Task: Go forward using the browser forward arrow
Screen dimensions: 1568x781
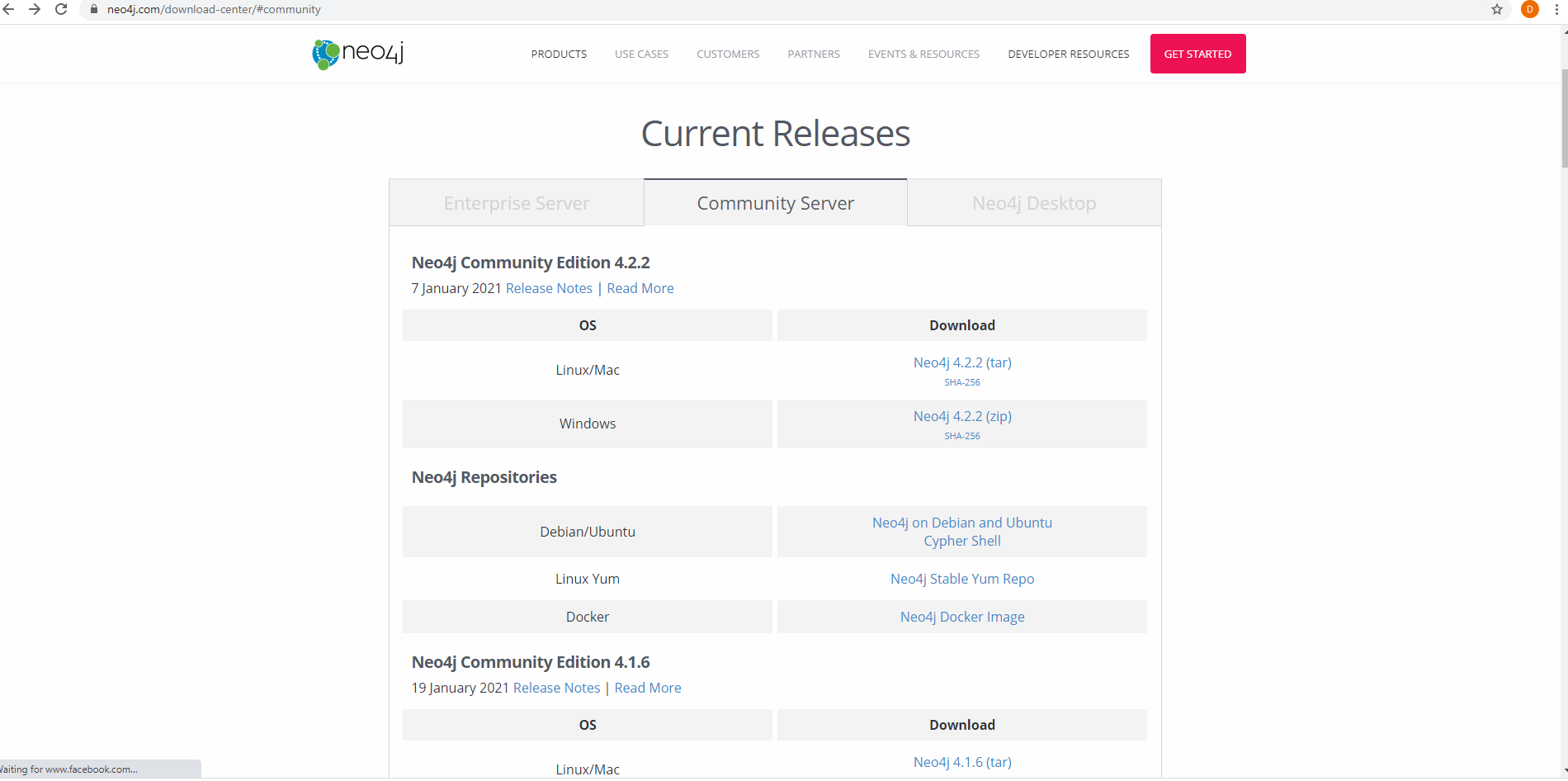Action: point(35,9)
